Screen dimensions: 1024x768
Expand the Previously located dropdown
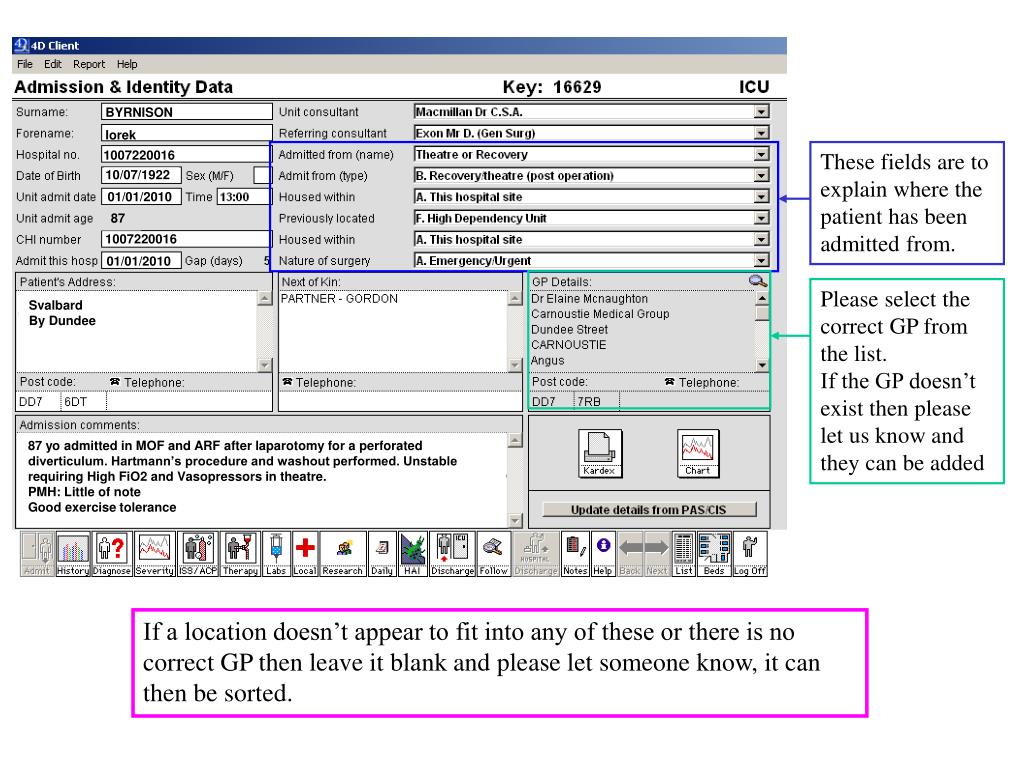tap(761, 218)
